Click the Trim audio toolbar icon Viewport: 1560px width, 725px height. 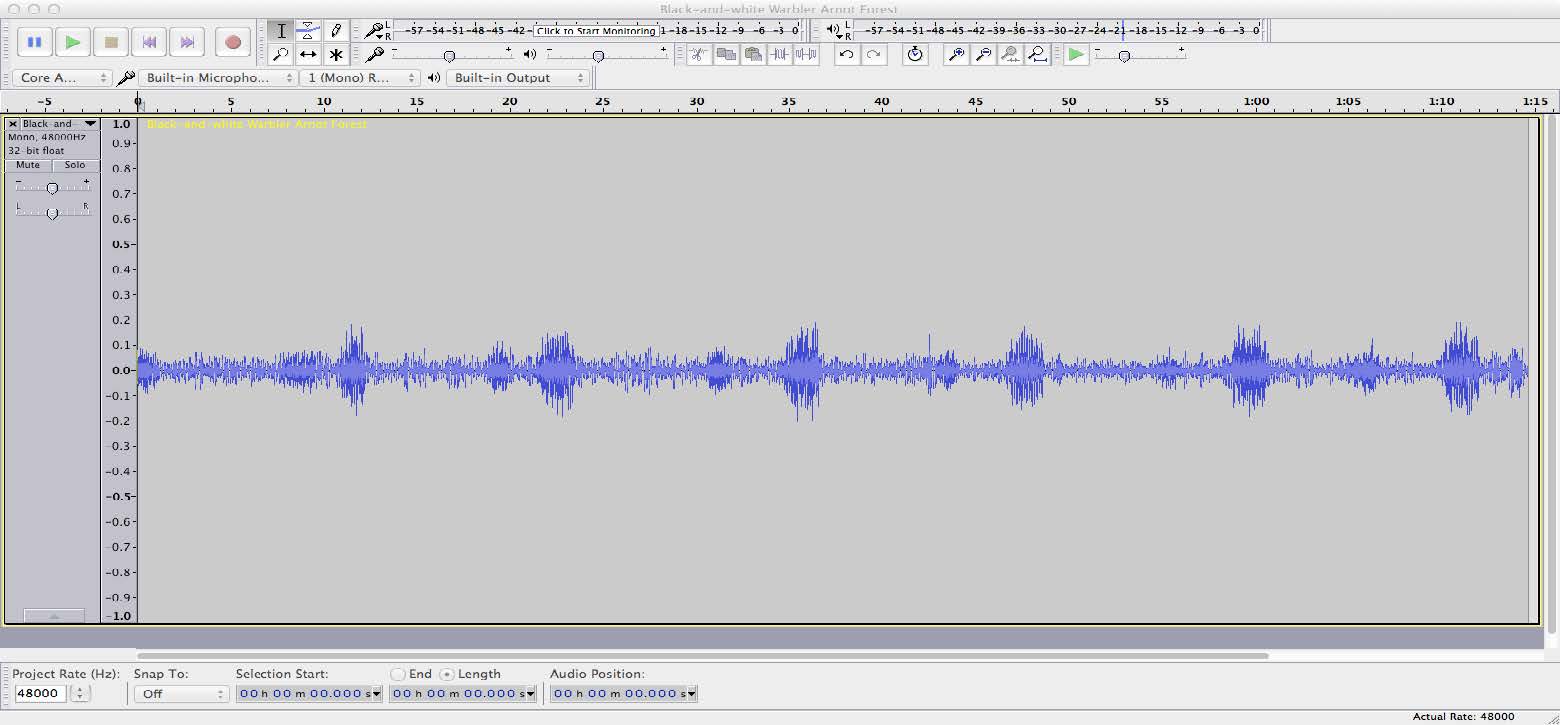pyautogui.click(x=780, y=55)
